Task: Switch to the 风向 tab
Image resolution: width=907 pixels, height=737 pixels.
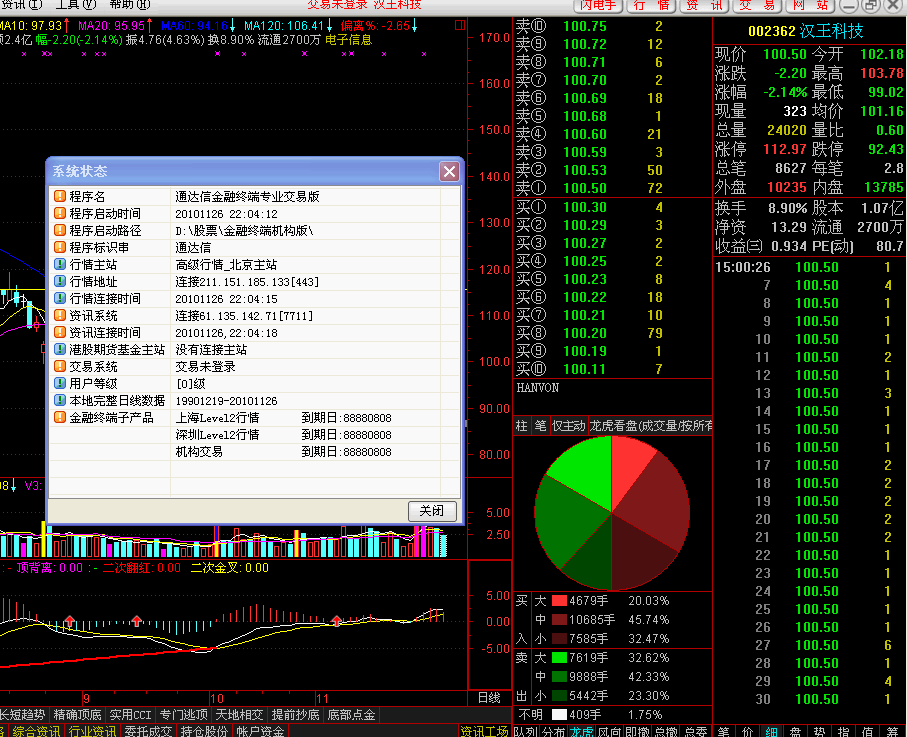Action: pos(609,732)
